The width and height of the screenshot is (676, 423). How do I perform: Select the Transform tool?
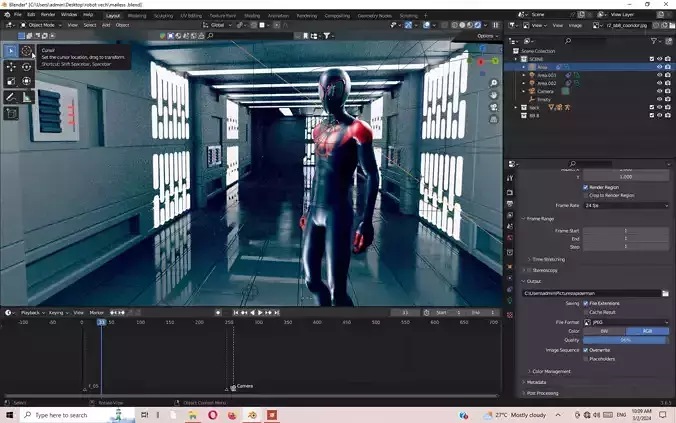tap(26, 81)
